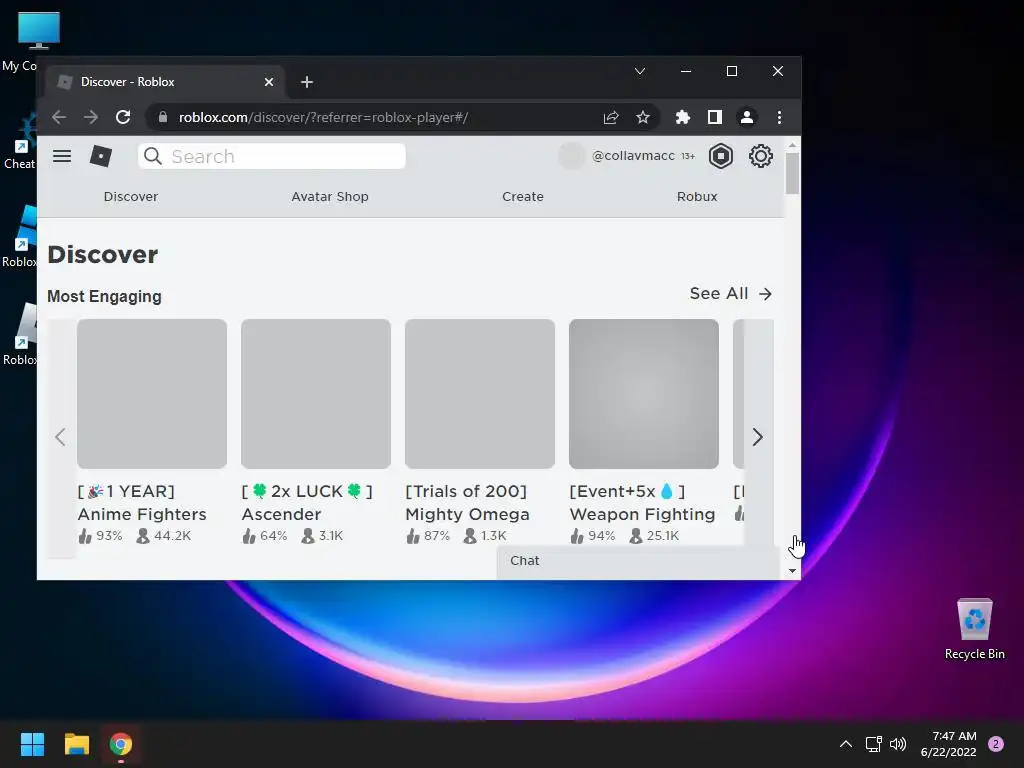
Task: Open a new Chrome tab
Action: [307, 82]
